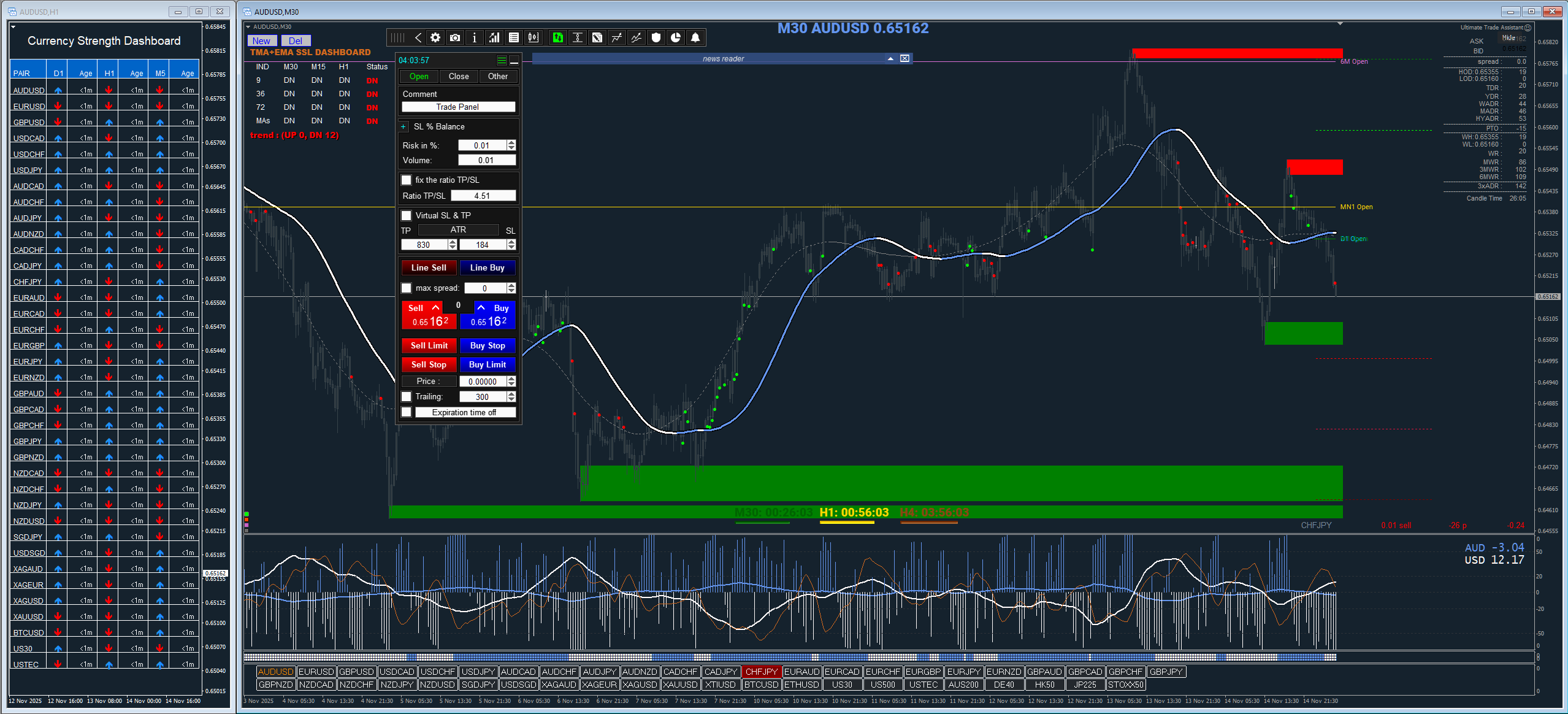This screenshot has height=714, width=1568.
Task: Expand the SL % Balance plus button
Action: [403, 127]
